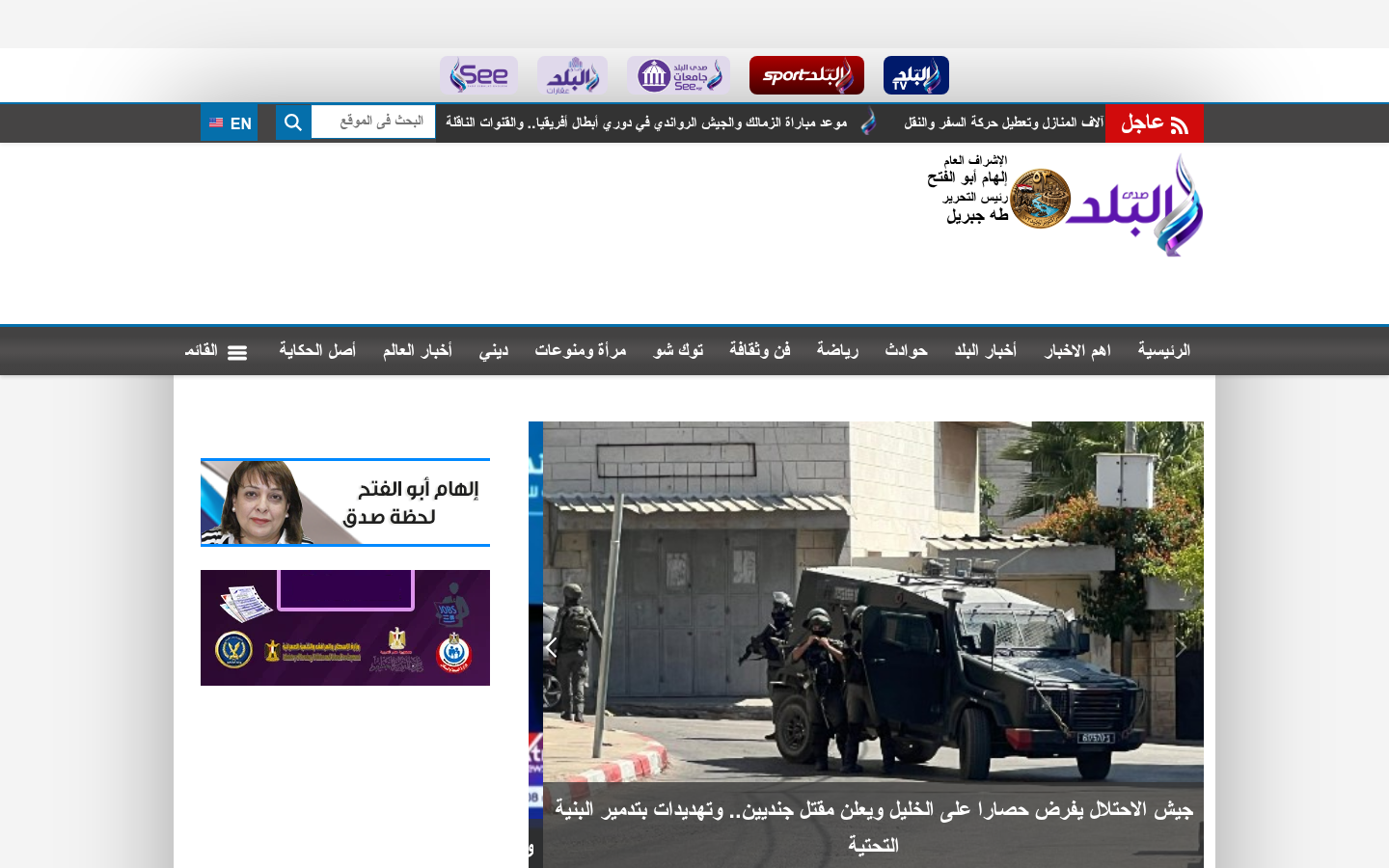Image resolution: width=1389 pixels, height=868 pixels.
Task: Switch language with the EN button
Action: [x=230, y=122]
